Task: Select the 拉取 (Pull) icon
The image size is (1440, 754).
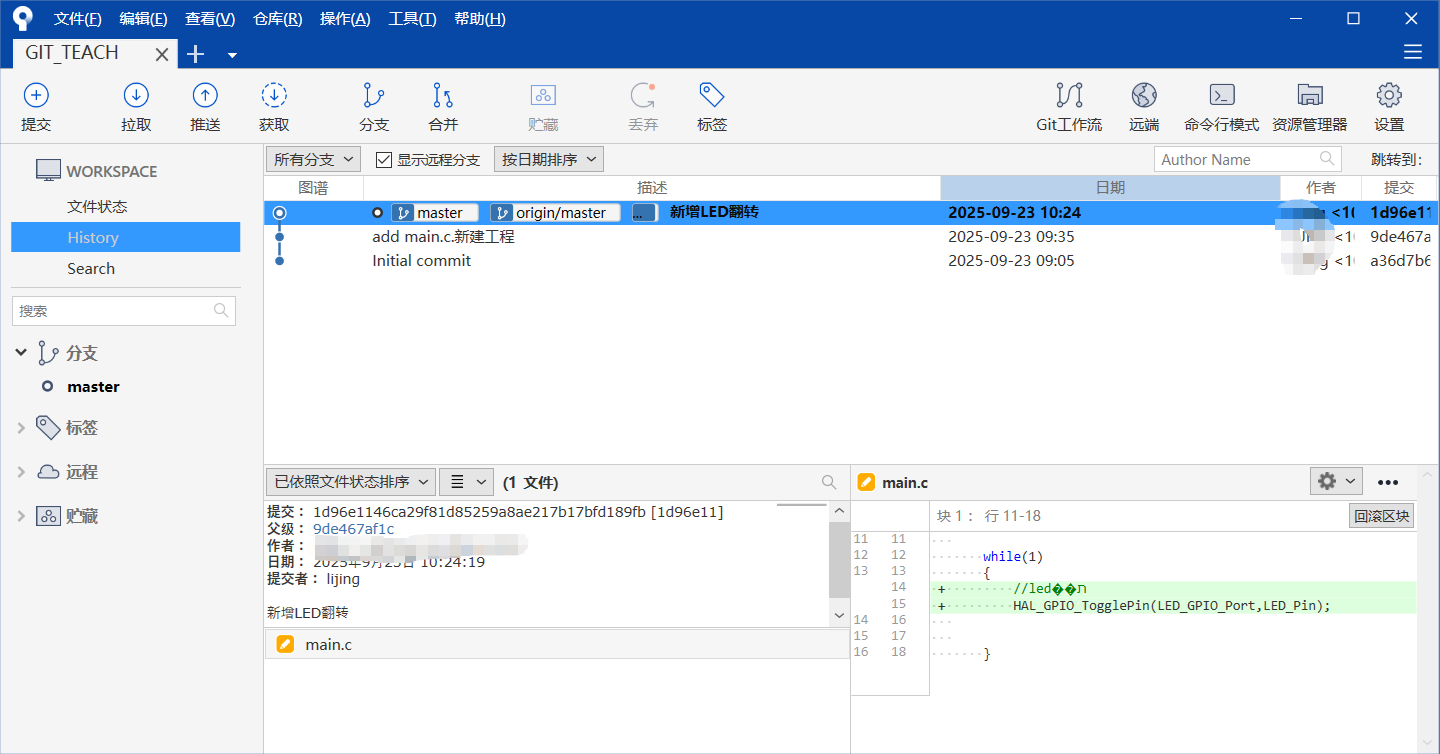Action: [x=136, y=105]
